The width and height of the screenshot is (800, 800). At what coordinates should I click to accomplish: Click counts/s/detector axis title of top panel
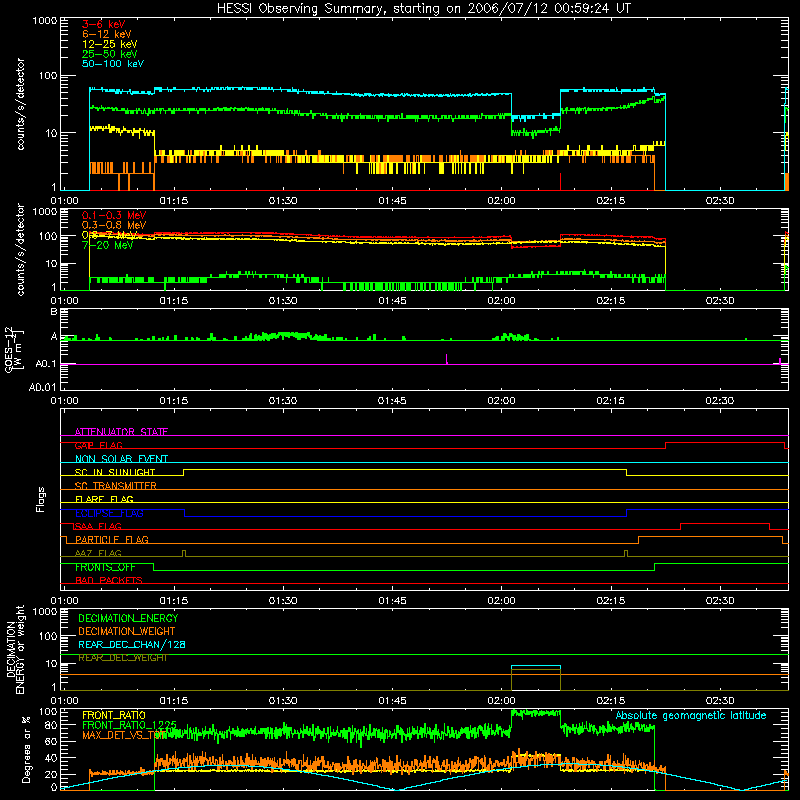click(x=20, y=104)
